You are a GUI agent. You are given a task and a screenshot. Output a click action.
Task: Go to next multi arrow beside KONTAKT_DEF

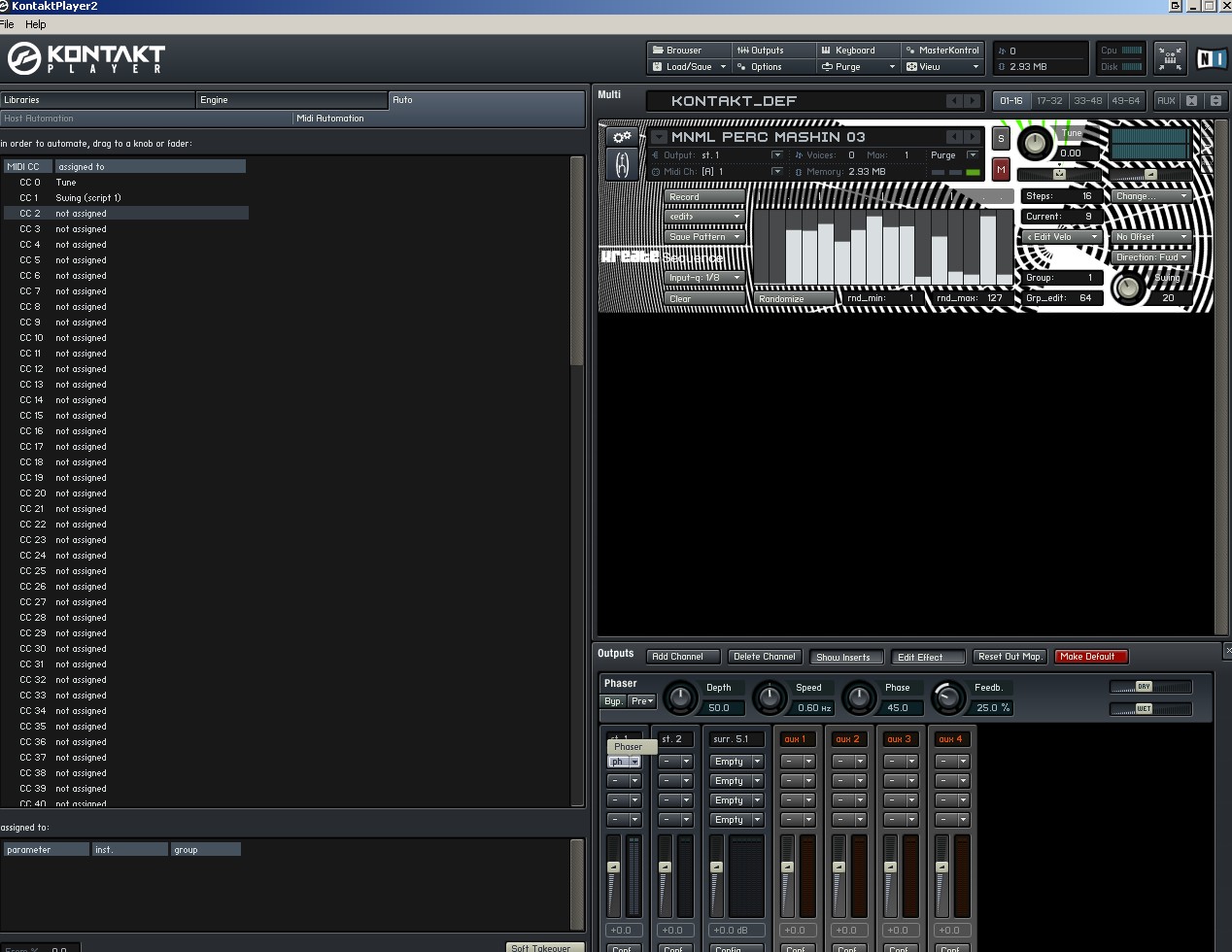[x=972, y=101]
